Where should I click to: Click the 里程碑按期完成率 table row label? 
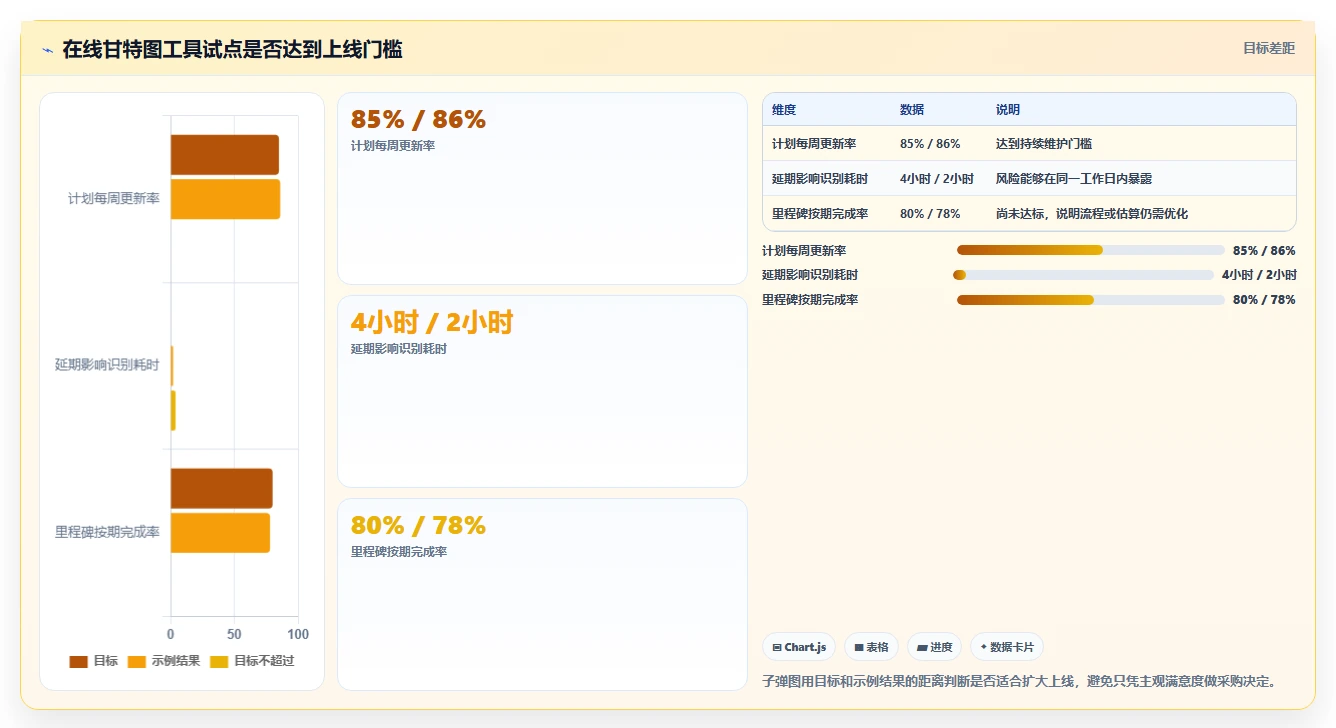[x=820, y=214]
